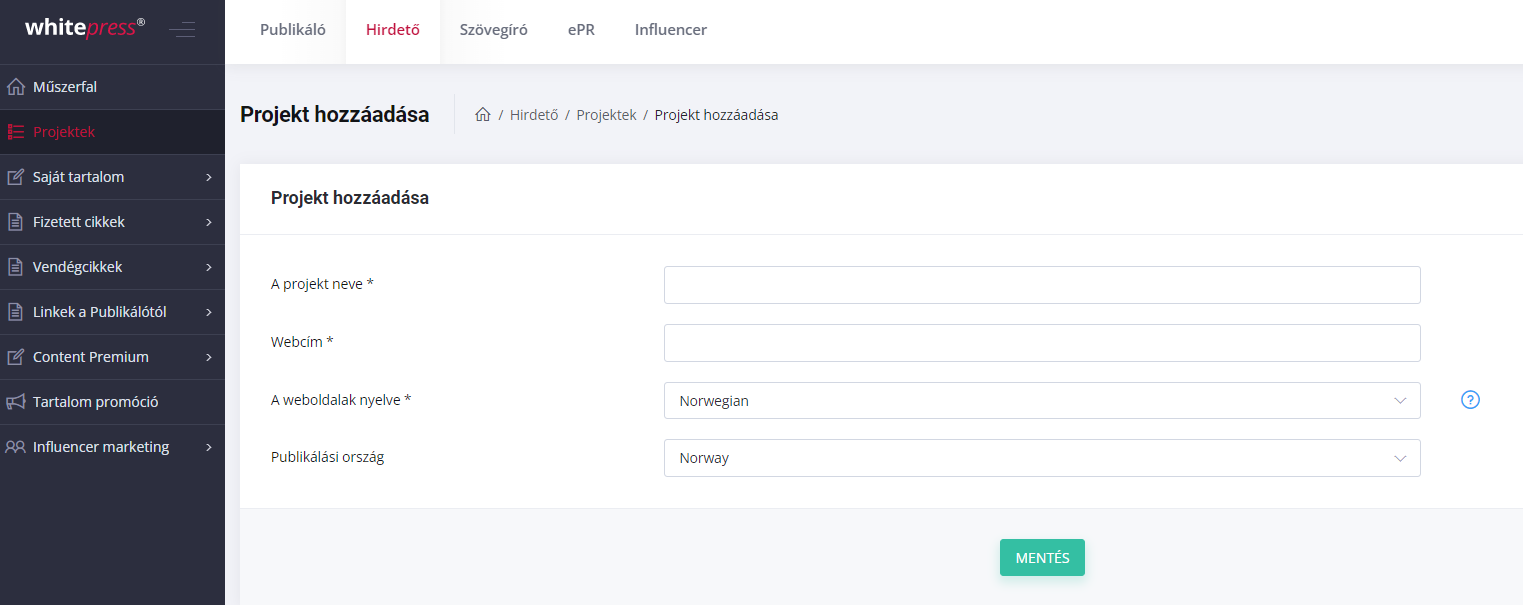Screen dimensions: 1523x605
Task: Open help tooltip for website language
Action: click(1470, 400)
